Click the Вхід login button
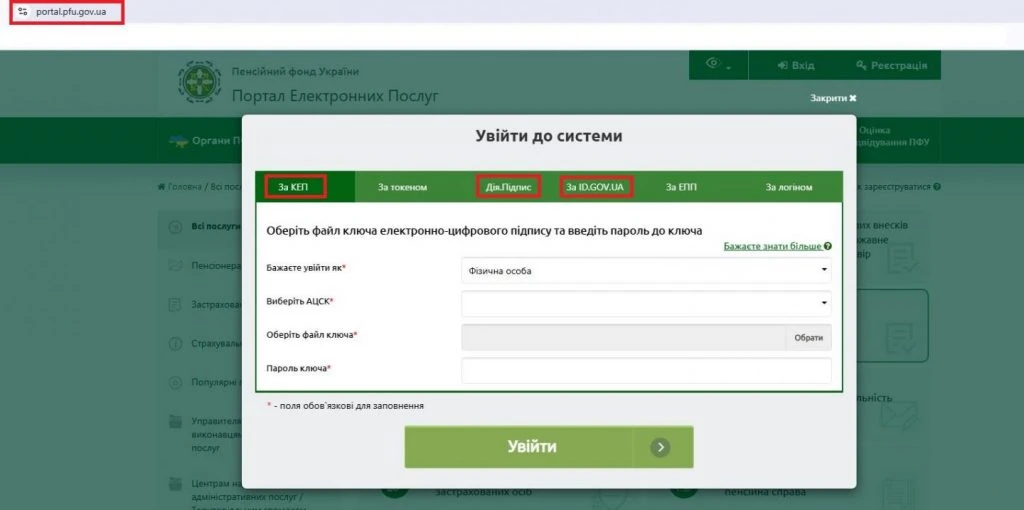 (x=795, y=65)
